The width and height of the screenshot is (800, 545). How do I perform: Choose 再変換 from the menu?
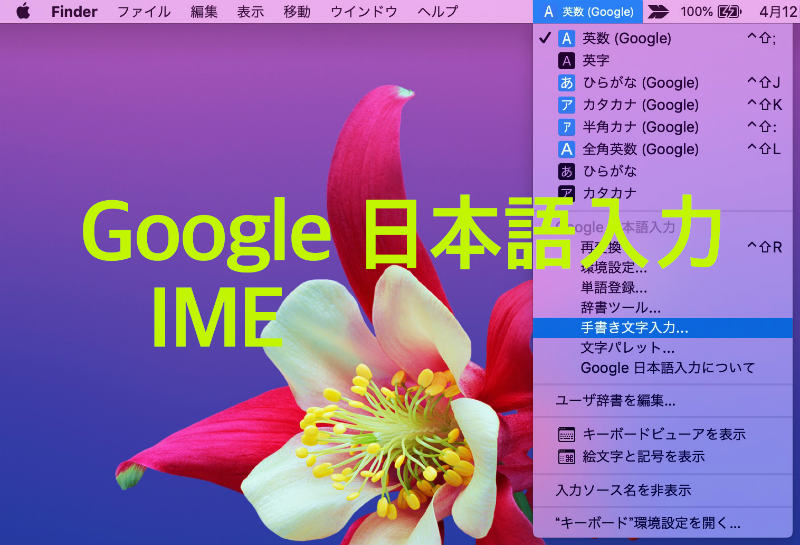click(x=663, y=247)
